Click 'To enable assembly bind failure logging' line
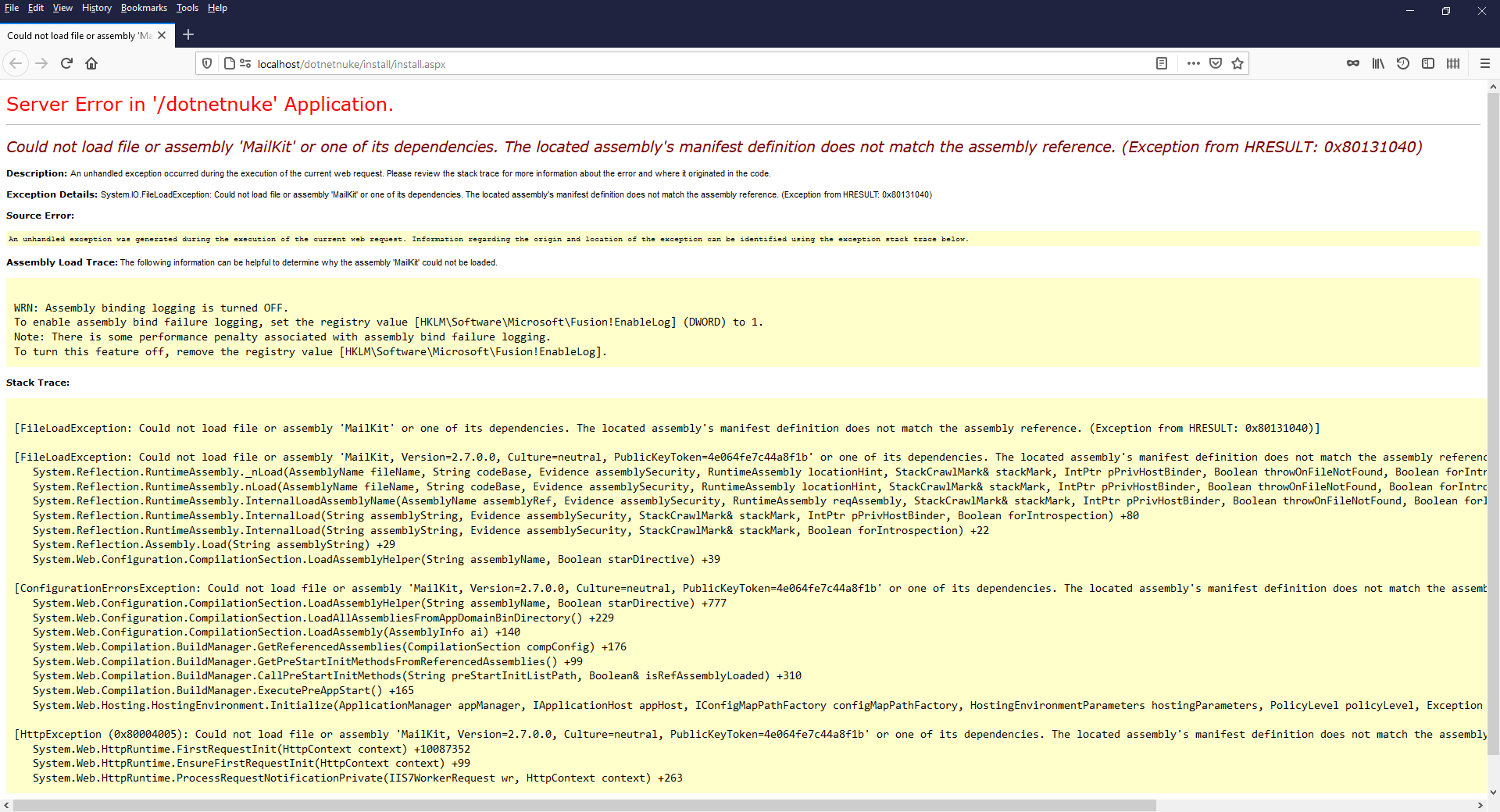This screenshot has width=1500, height=812. pos(388,322)
